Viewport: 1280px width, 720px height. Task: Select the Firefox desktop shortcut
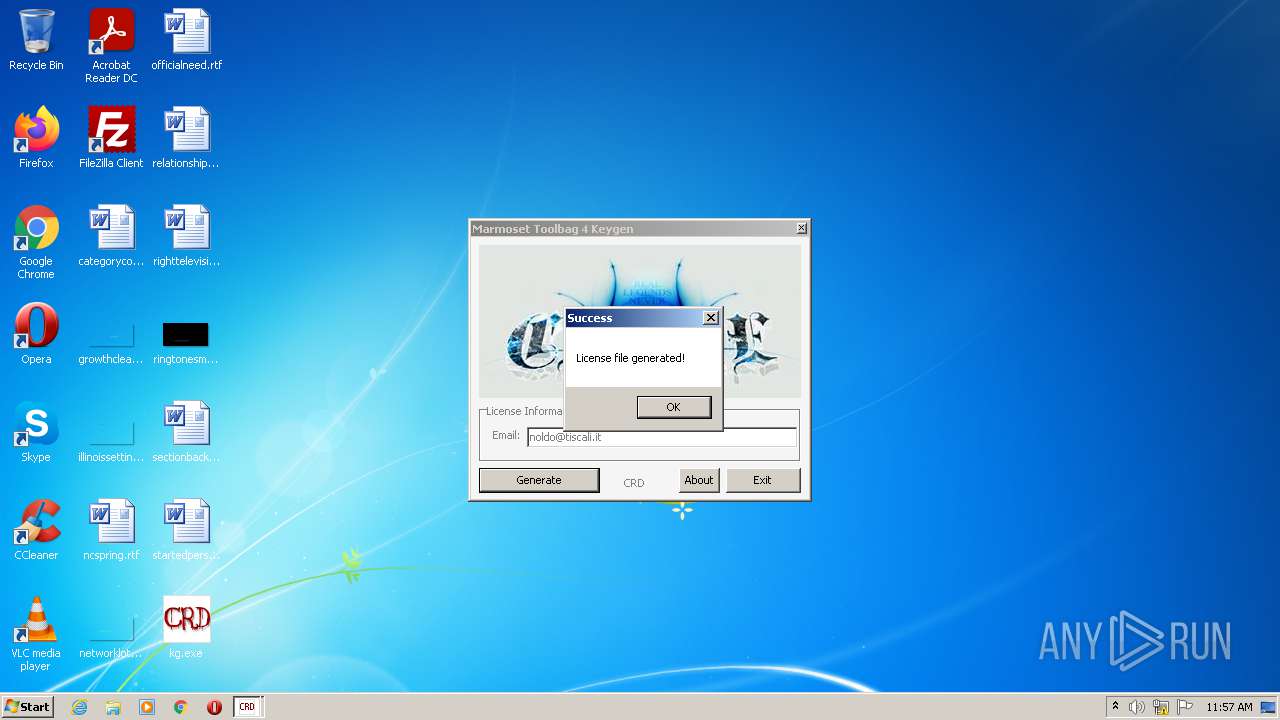(36, 138)
